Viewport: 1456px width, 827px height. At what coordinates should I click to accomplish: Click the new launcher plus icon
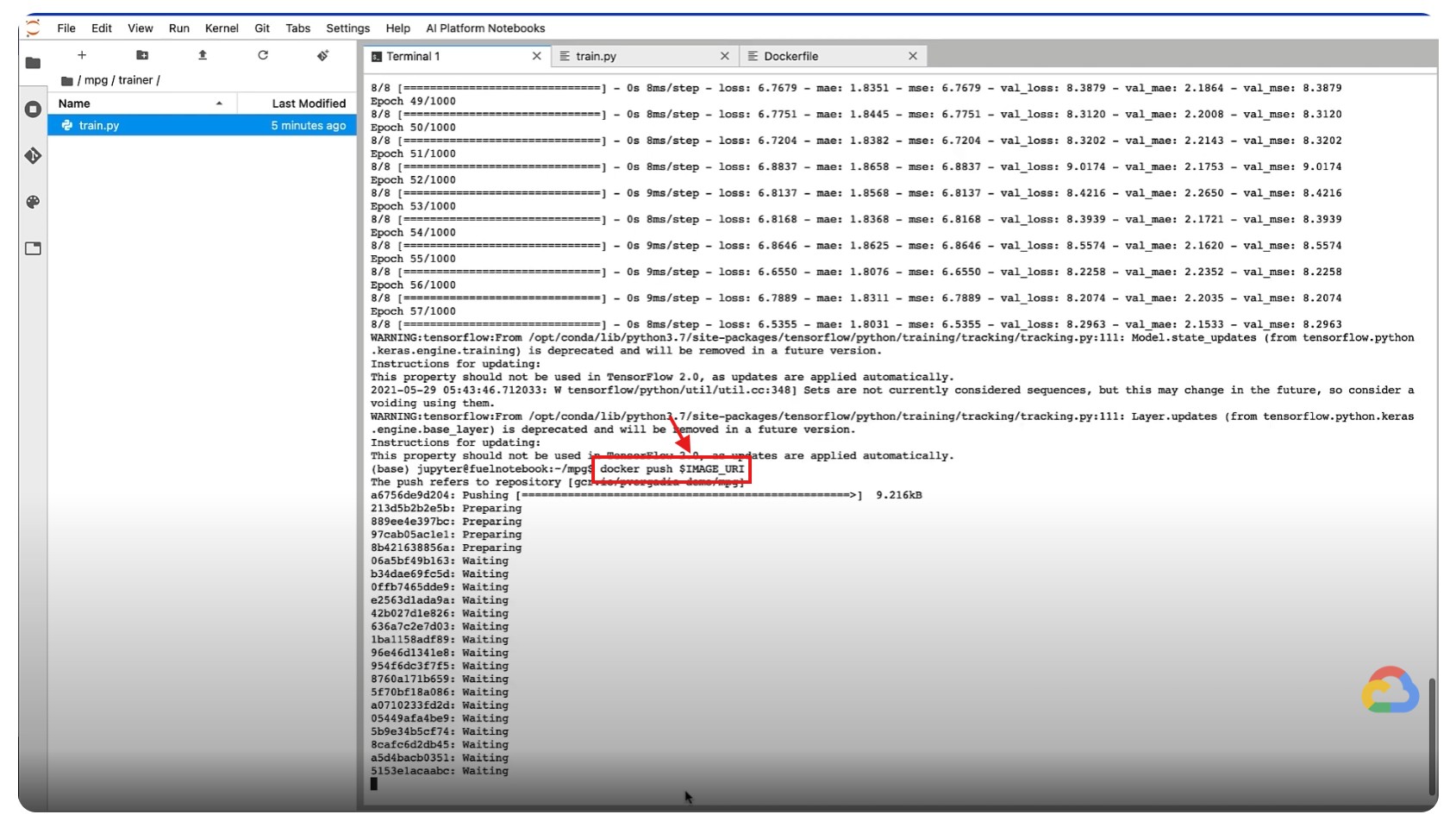pos(82,55)
